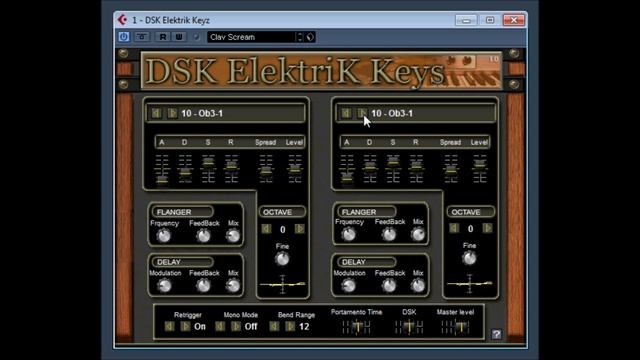Click the Portamento Time slider
The height and width of the screenshot is (360, 640).
pyautogui.click(x=356, y=327)
